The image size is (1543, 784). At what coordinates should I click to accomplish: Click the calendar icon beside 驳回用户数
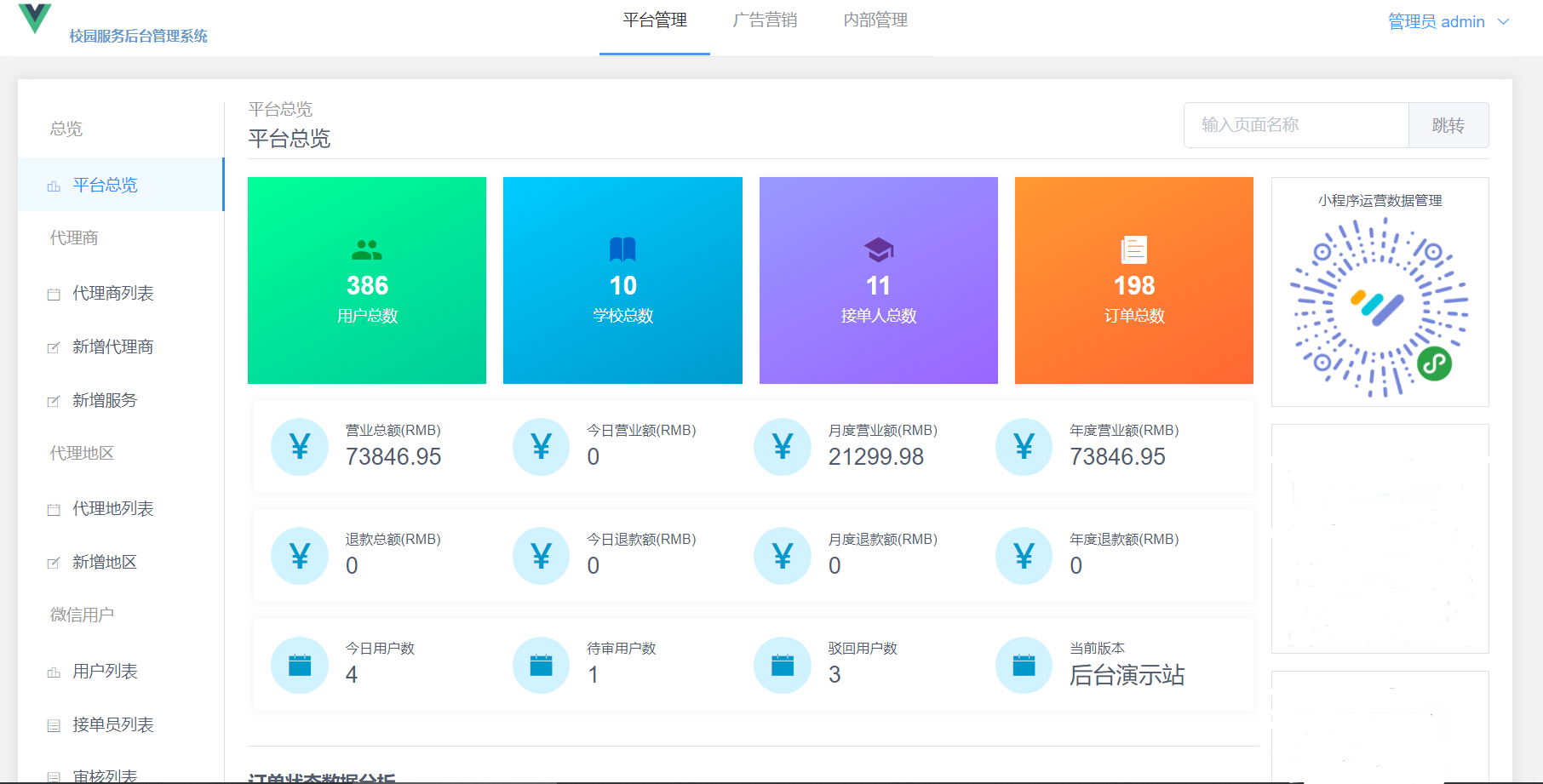pyautogui.click(x=783, y=665)
